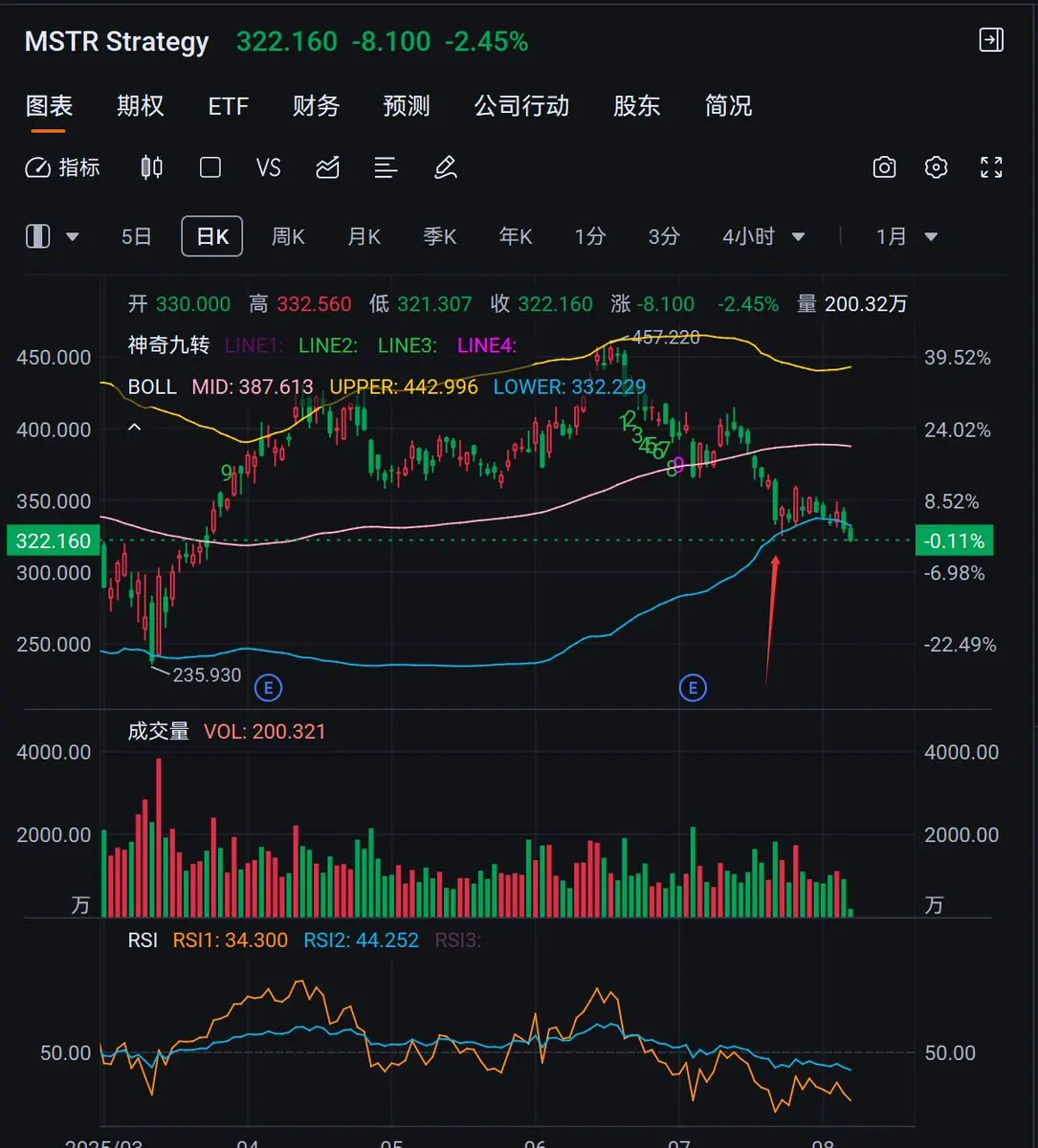Select the 季K timeframe
This screenshot has height=1148, width=1038.
[x=439, y=236]
